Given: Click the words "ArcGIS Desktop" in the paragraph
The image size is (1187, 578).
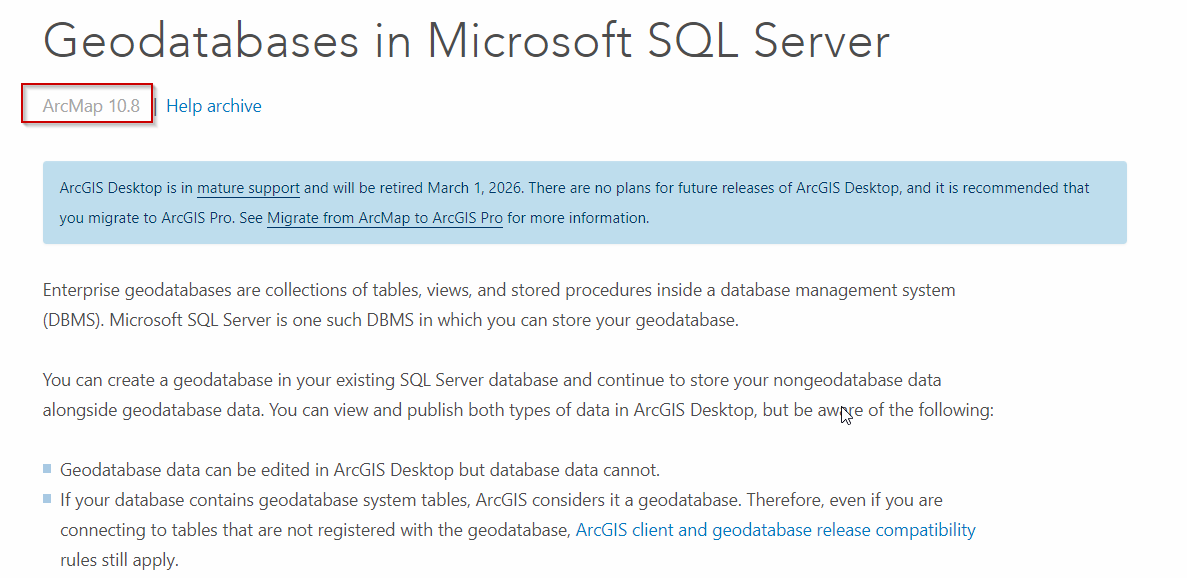Looking at the screenshot, I should point(688,409).
